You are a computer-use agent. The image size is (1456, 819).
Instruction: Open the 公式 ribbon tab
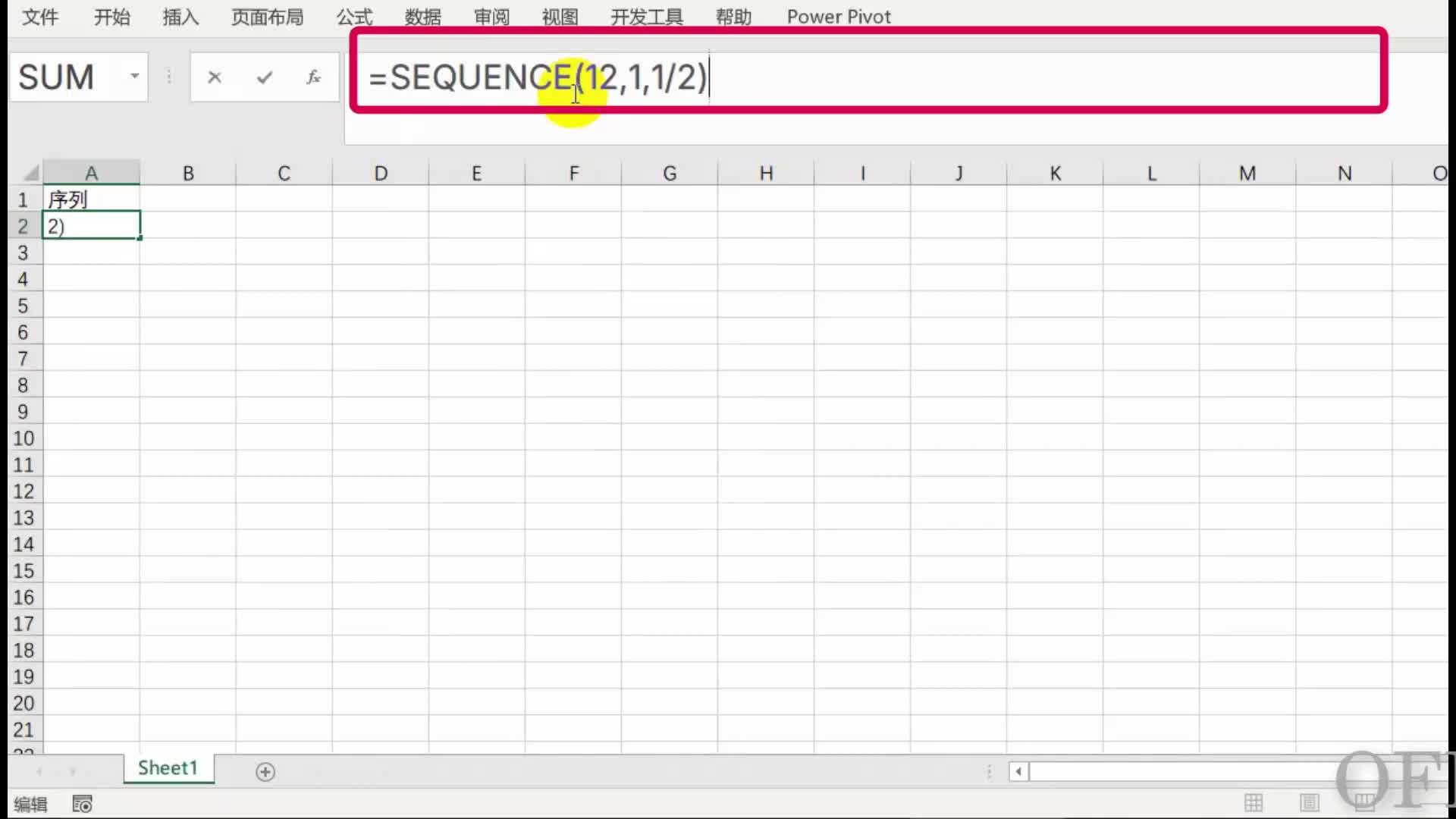coord(354,17)
